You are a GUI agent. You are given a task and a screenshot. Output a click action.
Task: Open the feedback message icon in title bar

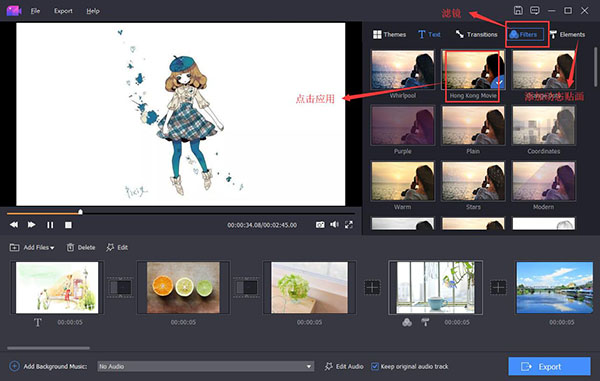(x=535, y=10)
